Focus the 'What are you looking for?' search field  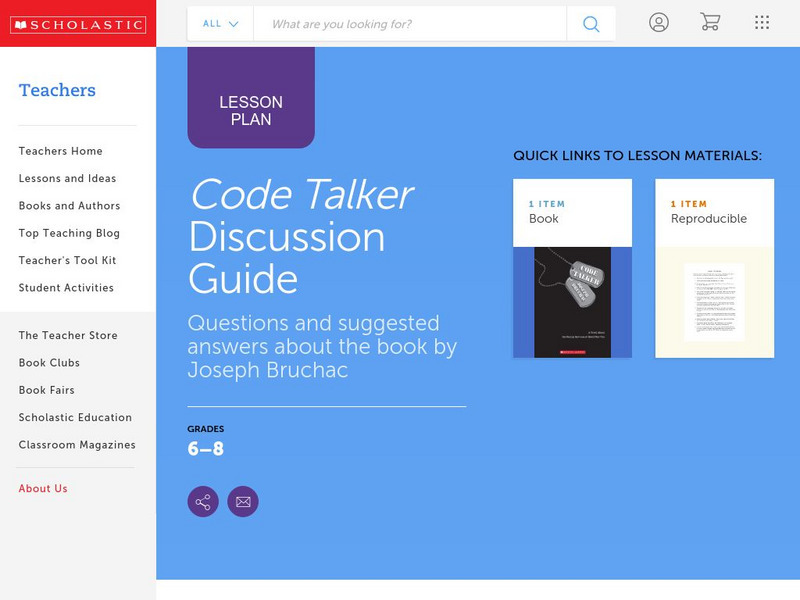(410, 24)
